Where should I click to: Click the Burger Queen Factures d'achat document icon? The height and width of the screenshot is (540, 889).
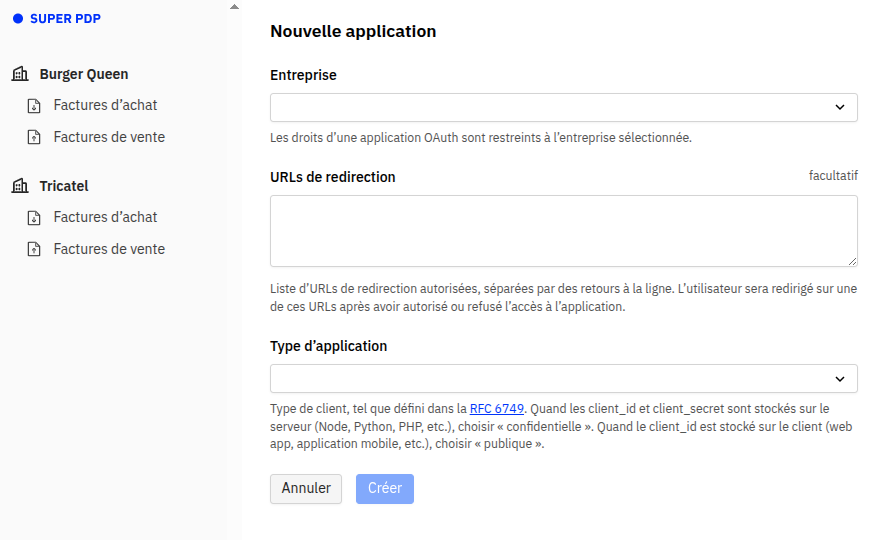(x=34, y=106)
